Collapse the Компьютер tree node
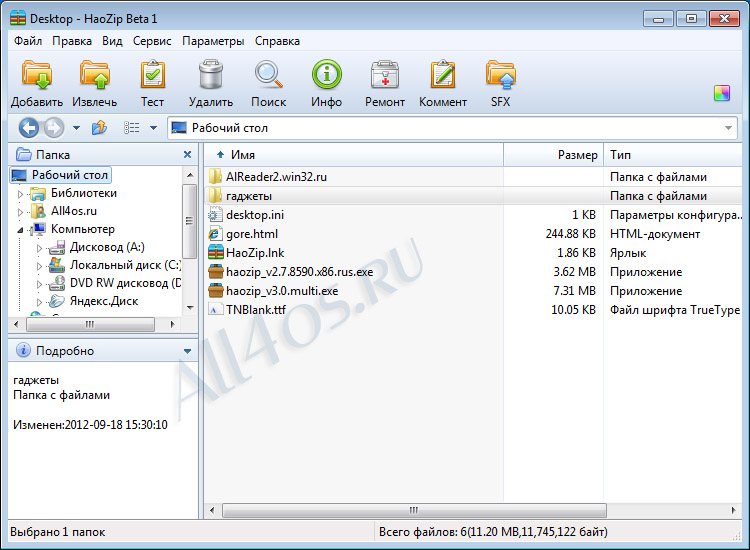The image size is (750, 550). tap(21, 230)
